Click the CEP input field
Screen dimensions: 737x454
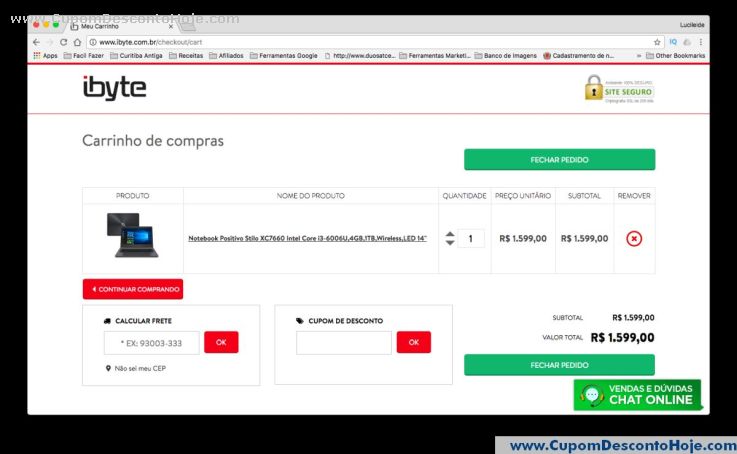click(151, 343)
